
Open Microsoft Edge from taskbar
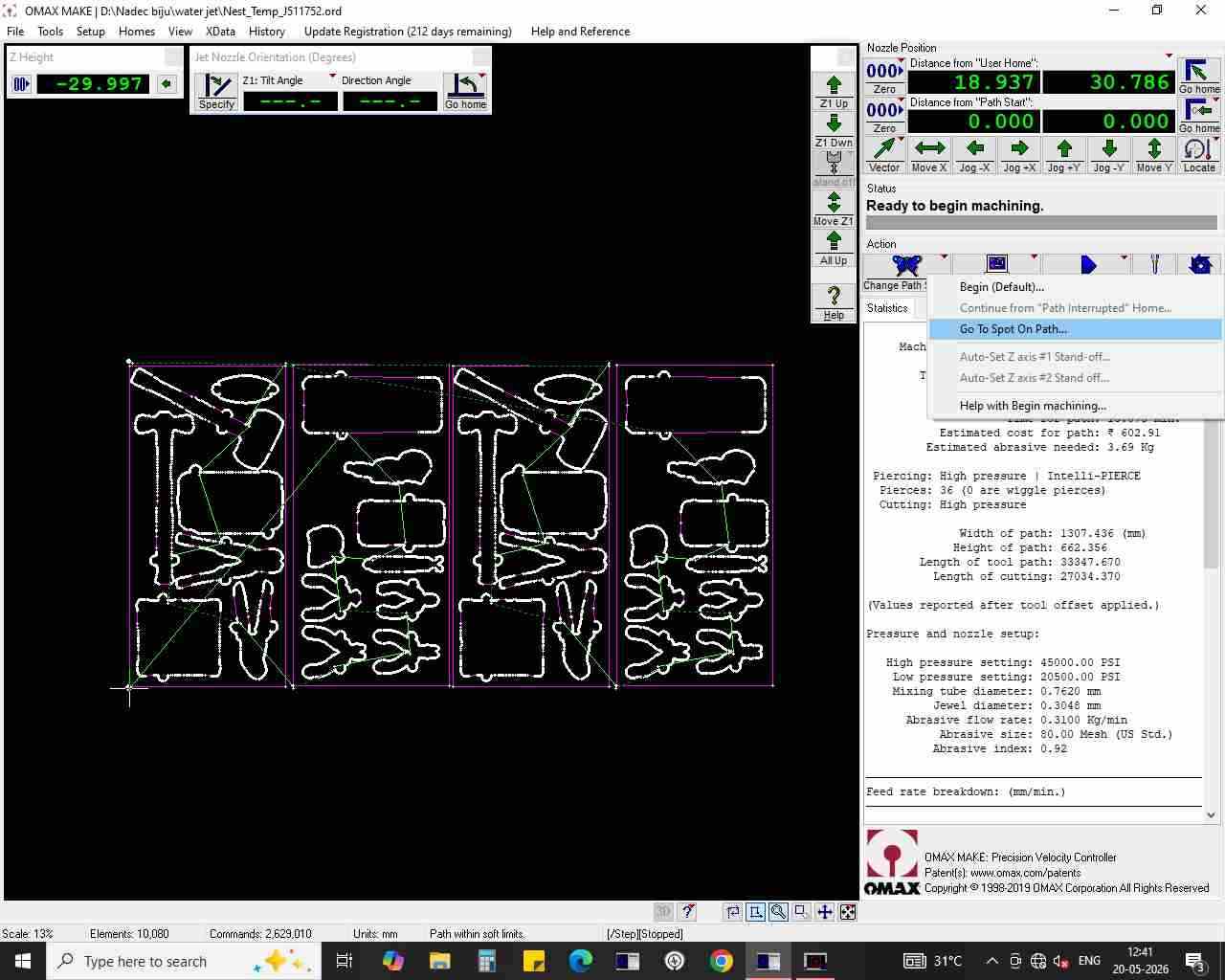pos(581,961)
